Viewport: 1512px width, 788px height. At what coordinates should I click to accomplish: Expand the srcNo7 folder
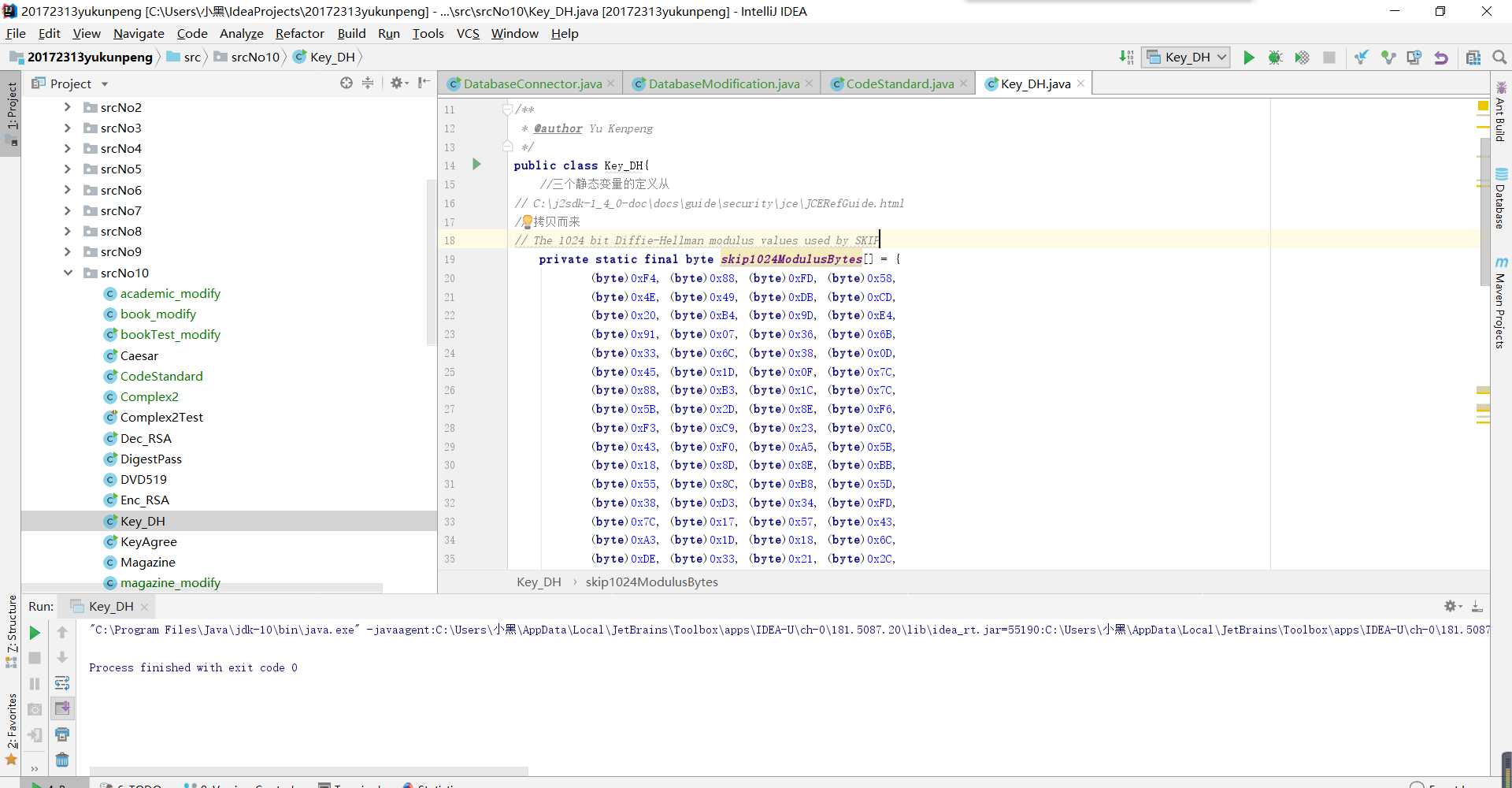click(x=68, y=210)
